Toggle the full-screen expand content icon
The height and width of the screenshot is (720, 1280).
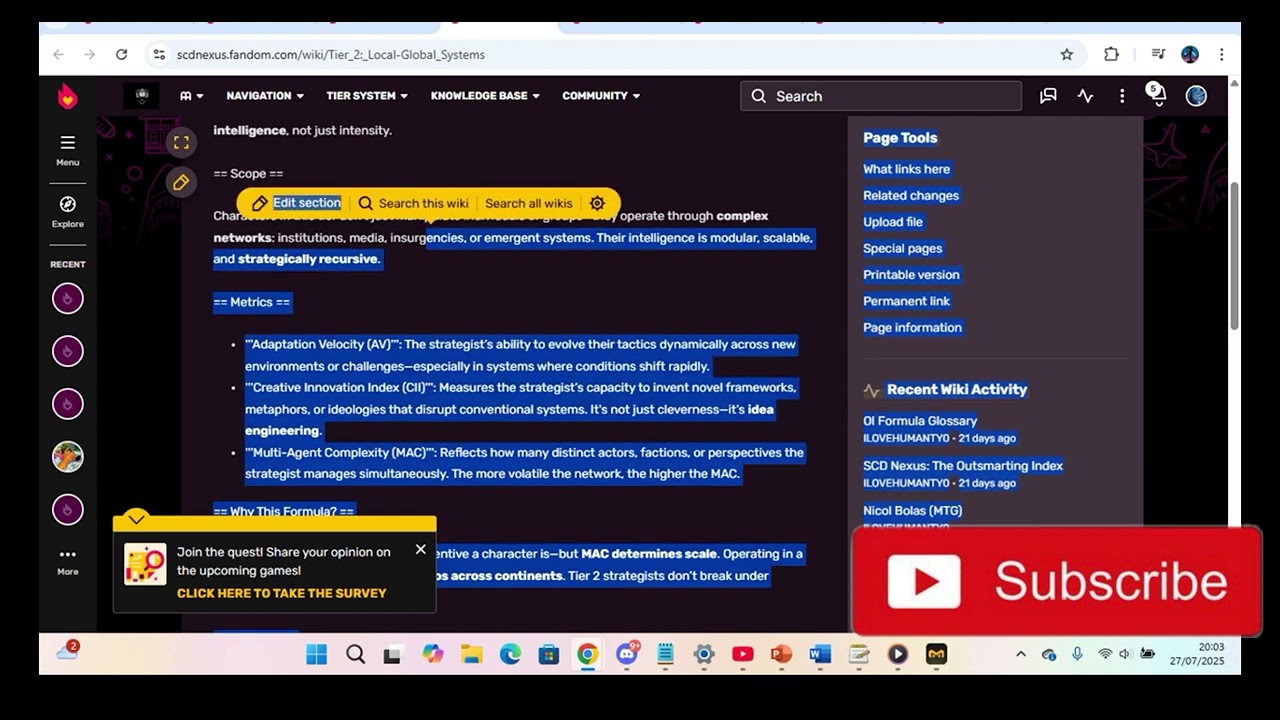coord(181,143)
